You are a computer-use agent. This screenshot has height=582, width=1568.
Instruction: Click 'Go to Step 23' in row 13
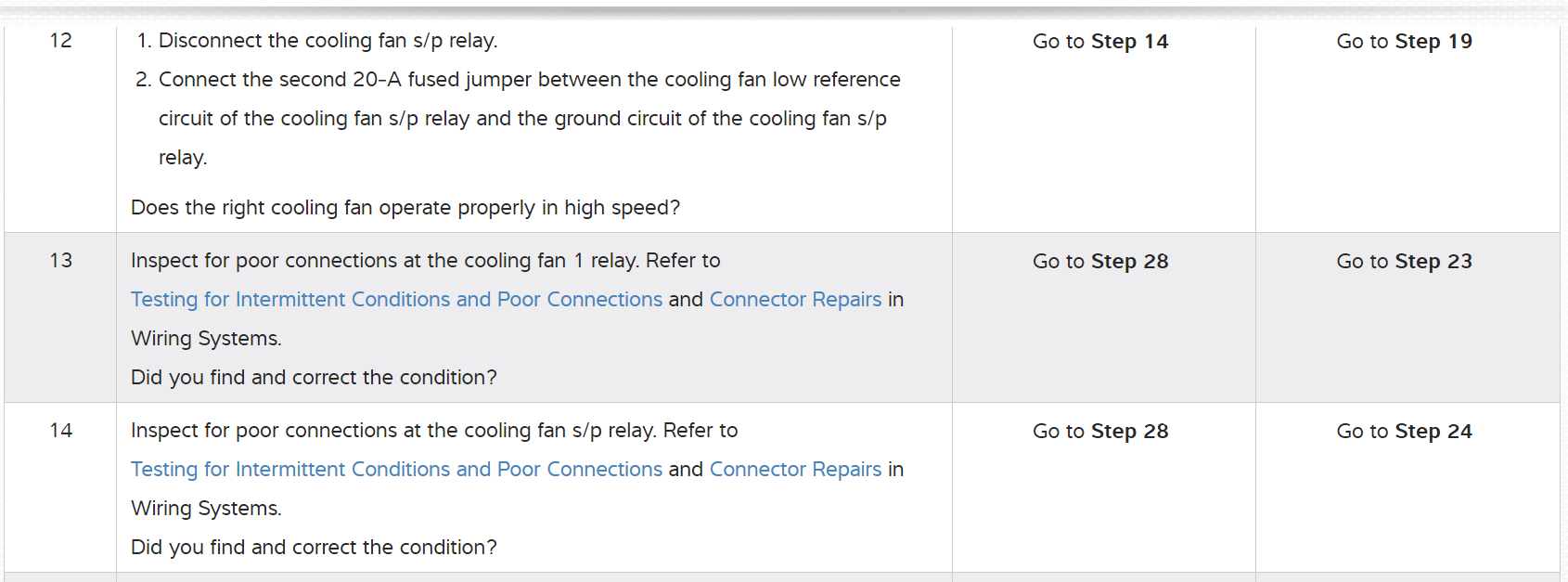(1404, 262)
